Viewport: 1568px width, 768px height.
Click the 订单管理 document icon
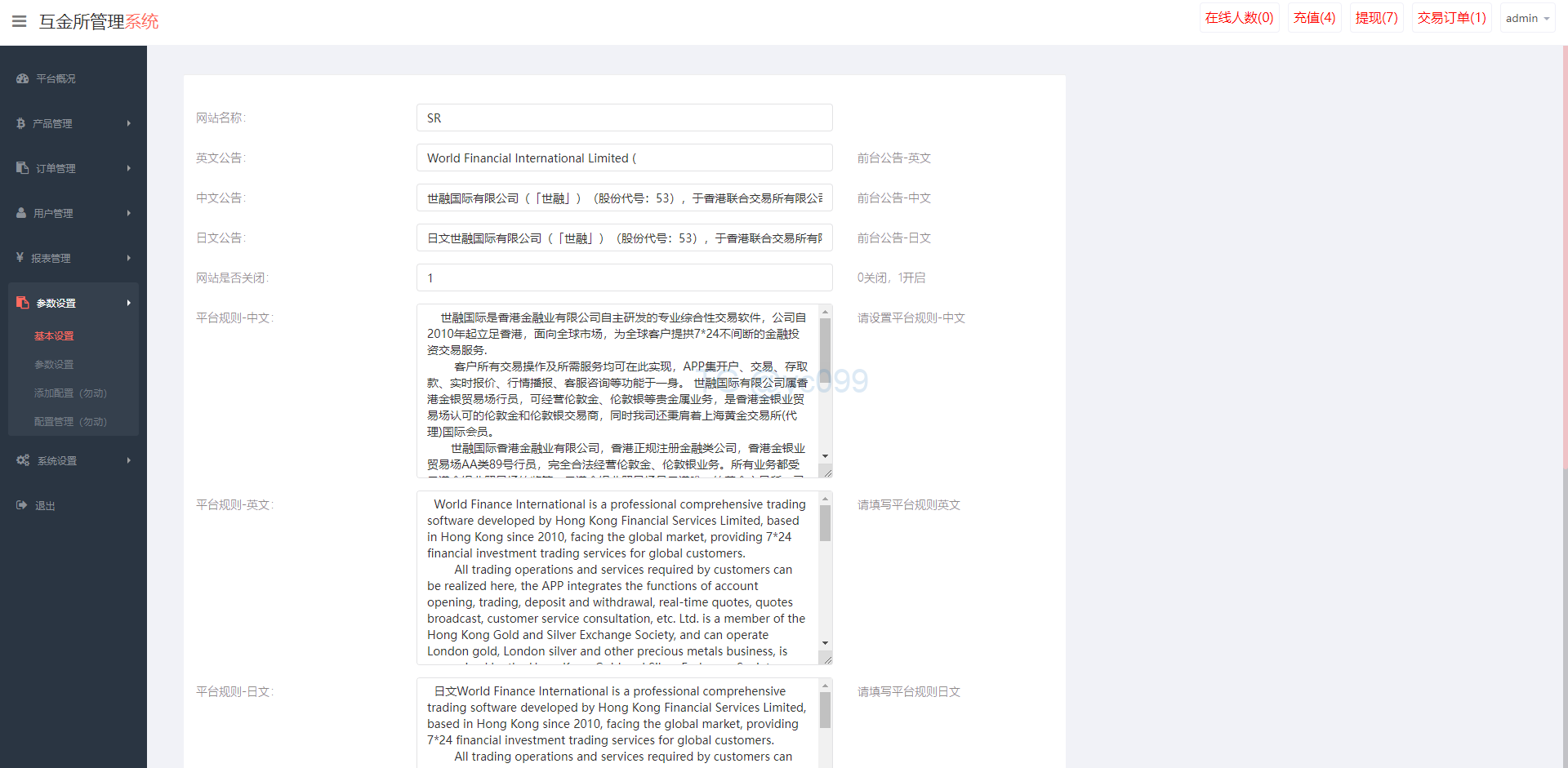pyautogui.click(x=23, y=168)
